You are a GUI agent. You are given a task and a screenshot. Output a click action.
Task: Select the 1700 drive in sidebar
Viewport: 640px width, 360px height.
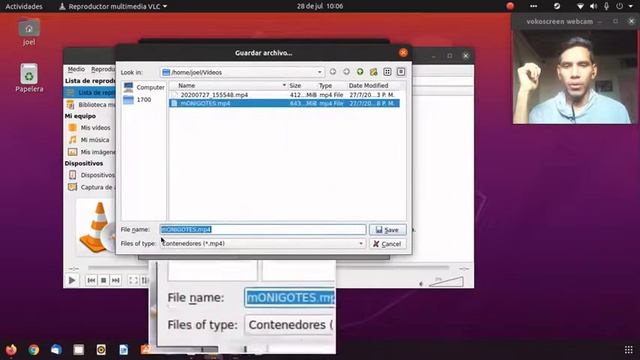click(x=138, y=100)
